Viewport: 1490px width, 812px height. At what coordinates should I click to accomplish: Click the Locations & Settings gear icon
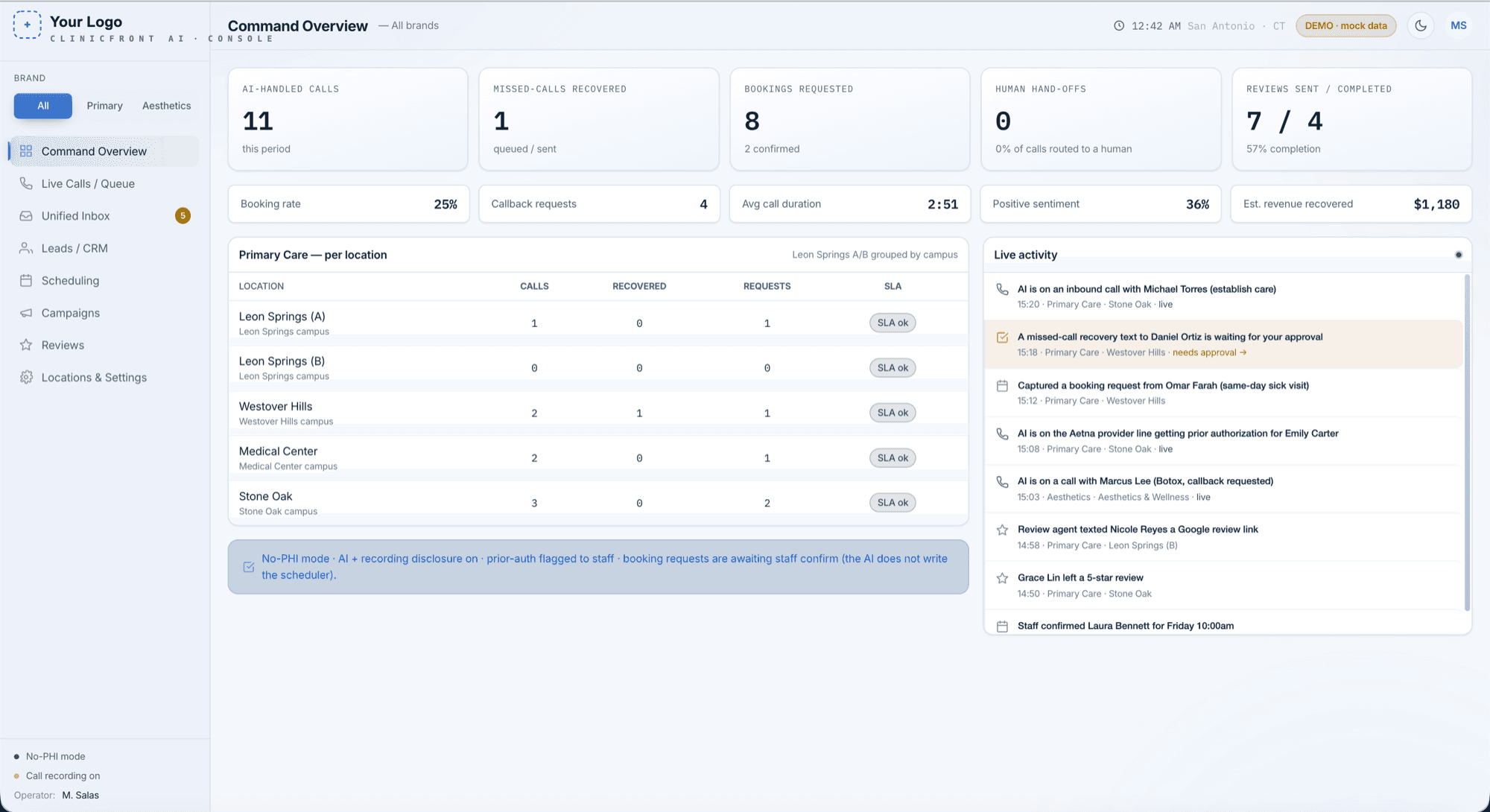26,378
